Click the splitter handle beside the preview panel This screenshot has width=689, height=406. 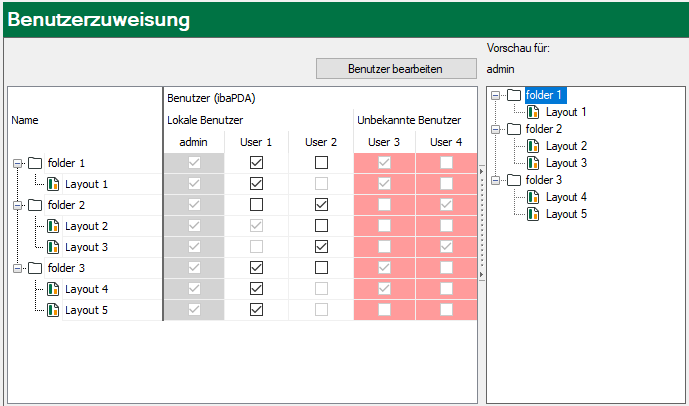click(481, 222)
